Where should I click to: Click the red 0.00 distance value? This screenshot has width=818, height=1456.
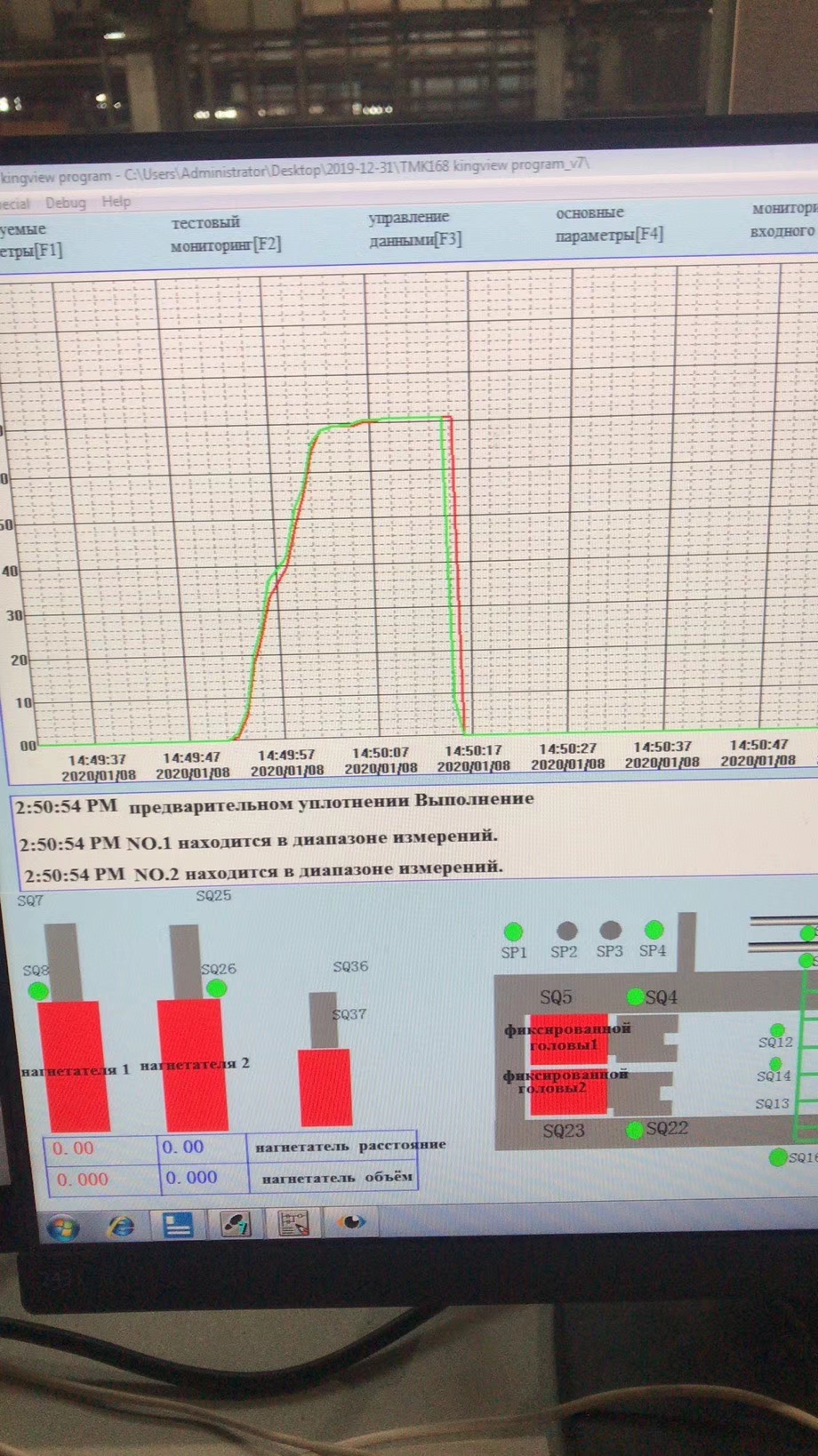pos(73,1148)
